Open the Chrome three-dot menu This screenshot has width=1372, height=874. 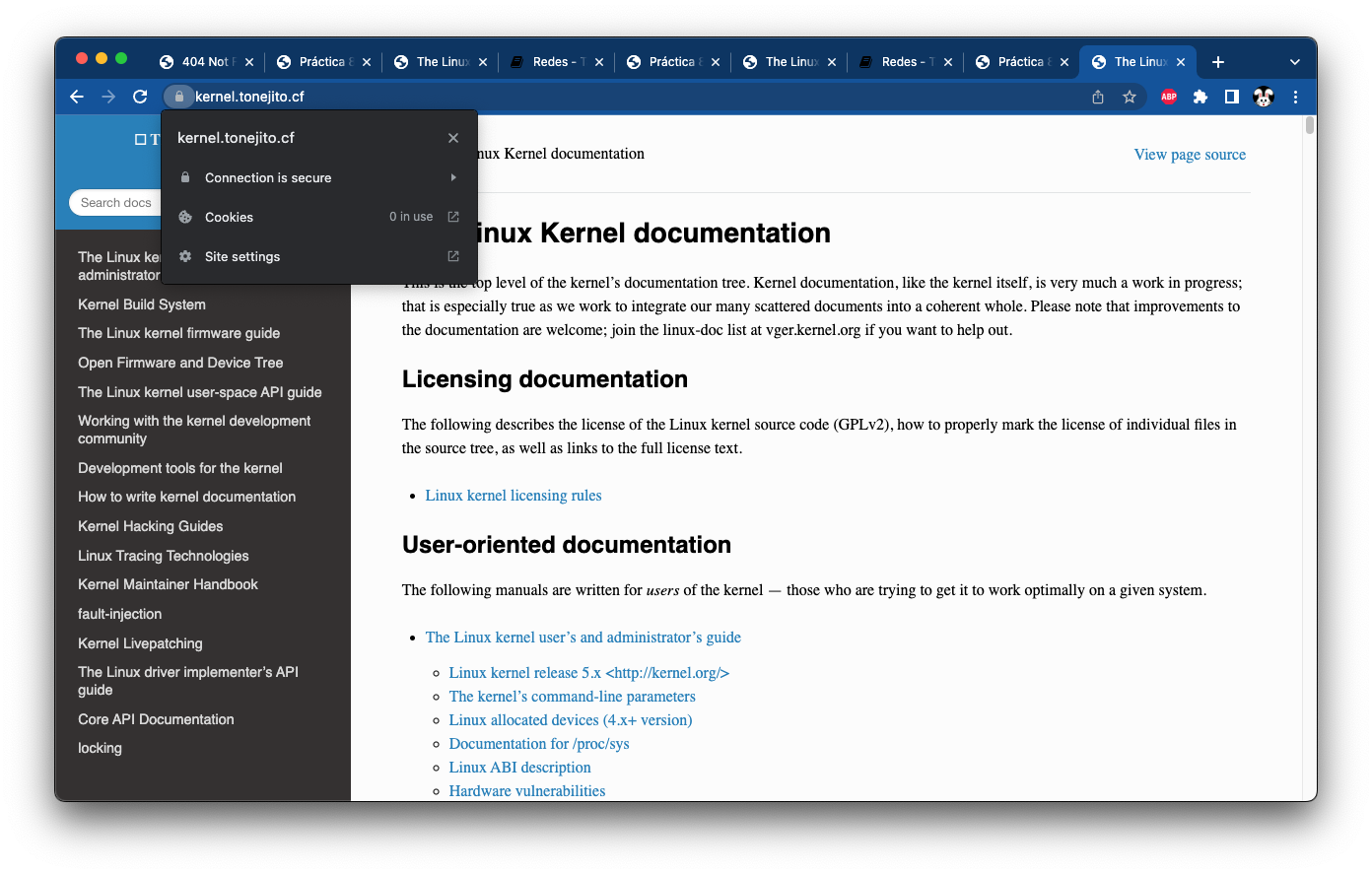point(1295,97)
